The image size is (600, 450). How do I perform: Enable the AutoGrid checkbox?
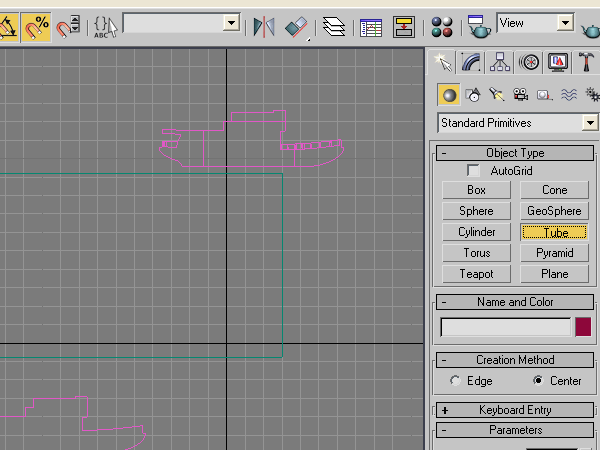(x=473, y=171)
